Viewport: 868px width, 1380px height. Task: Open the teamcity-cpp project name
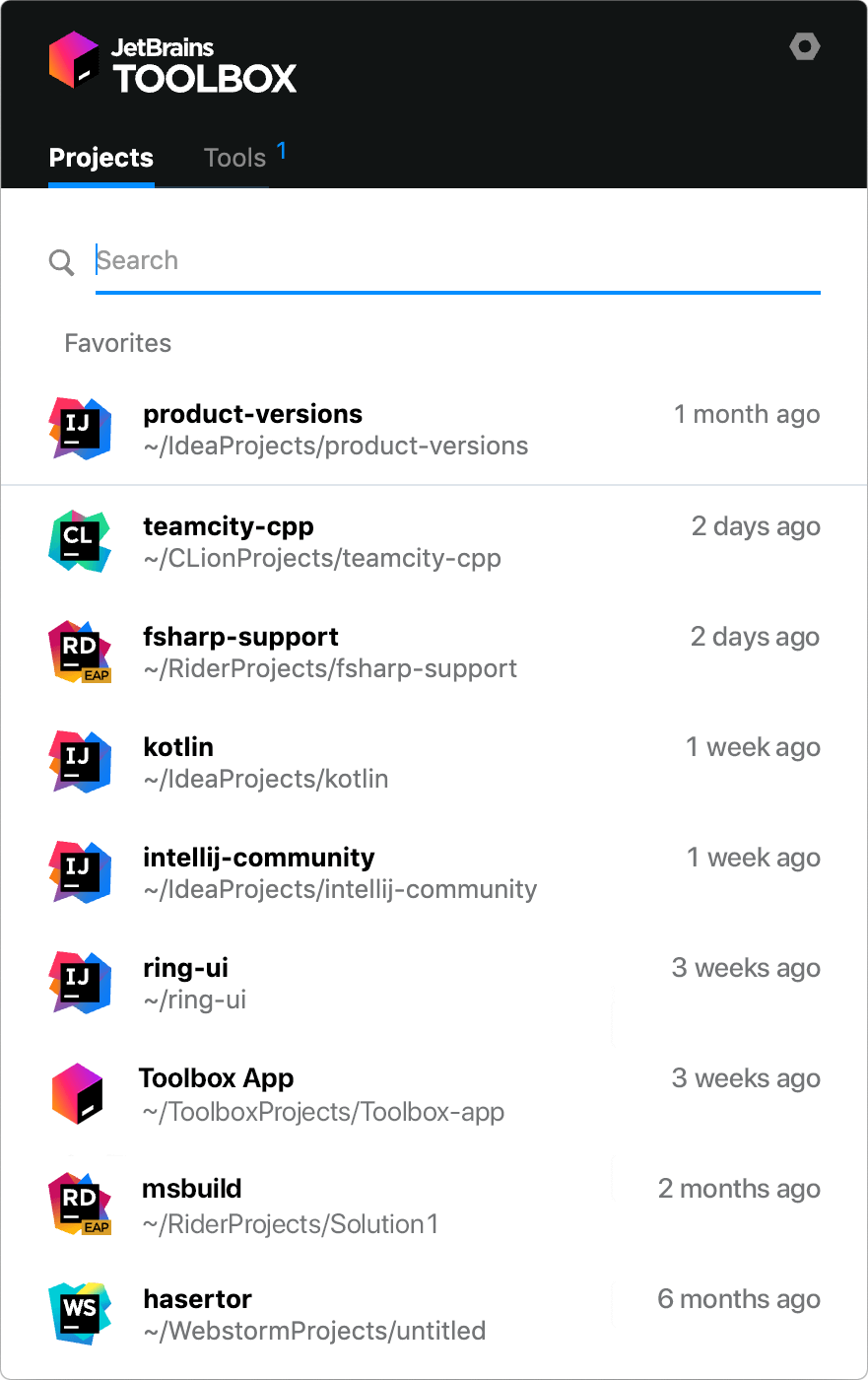point(229,526)
